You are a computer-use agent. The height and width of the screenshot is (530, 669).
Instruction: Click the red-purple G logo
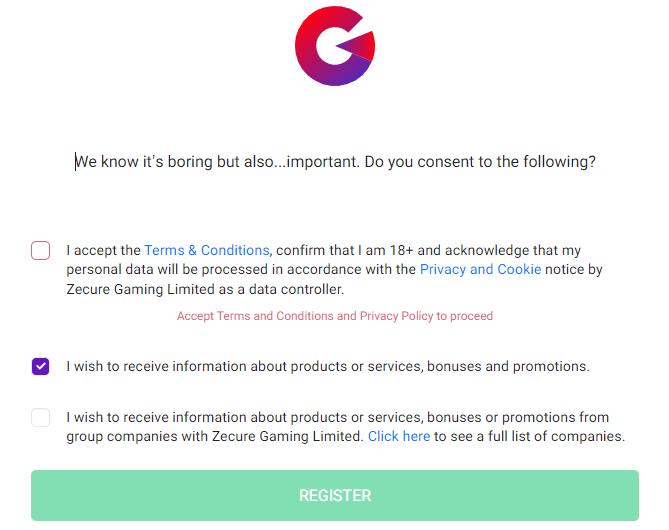pyautogui.click(x=335, y=46)
